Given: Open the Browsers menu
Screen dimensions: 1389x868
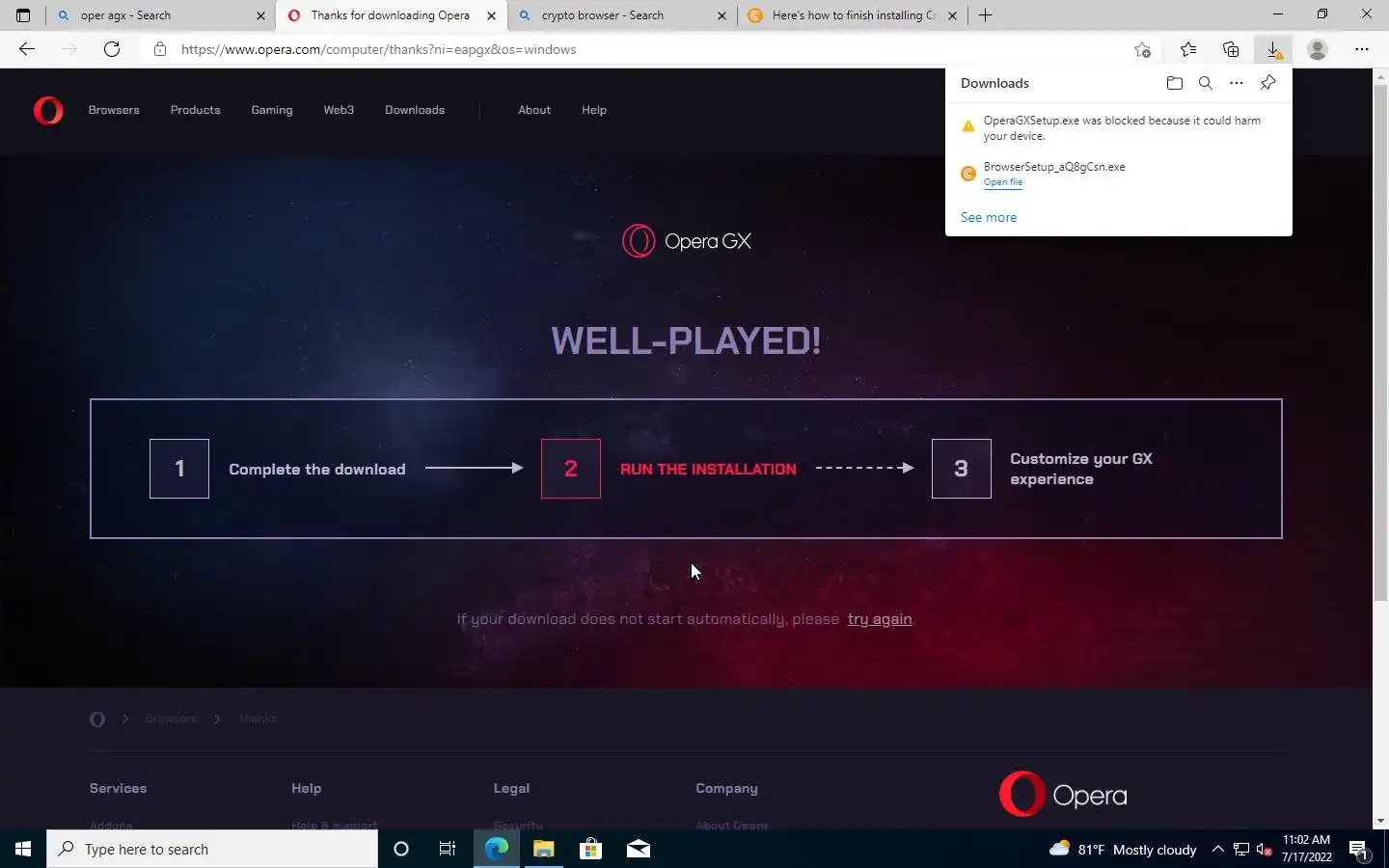Looking at the screenshot, I should (x=114, y=110).
